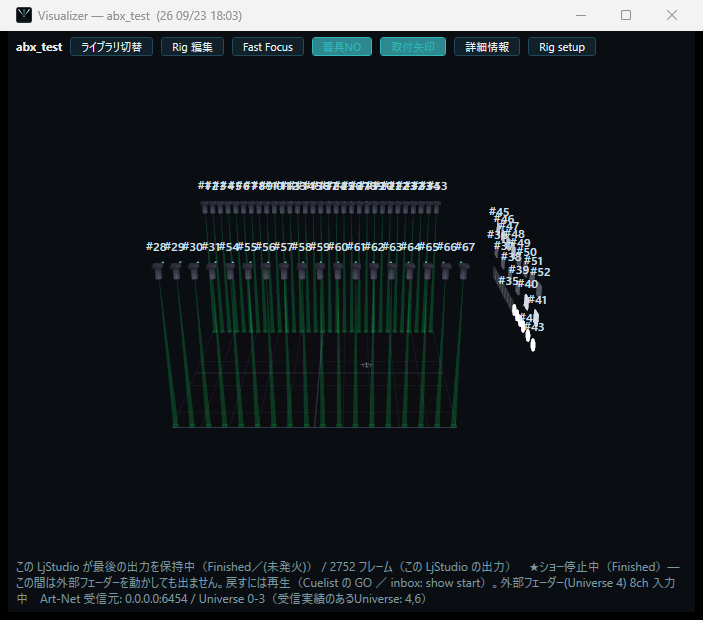Select the fixture under label #28
This screenshot has height=620, width=703.
tap(158, 271)
